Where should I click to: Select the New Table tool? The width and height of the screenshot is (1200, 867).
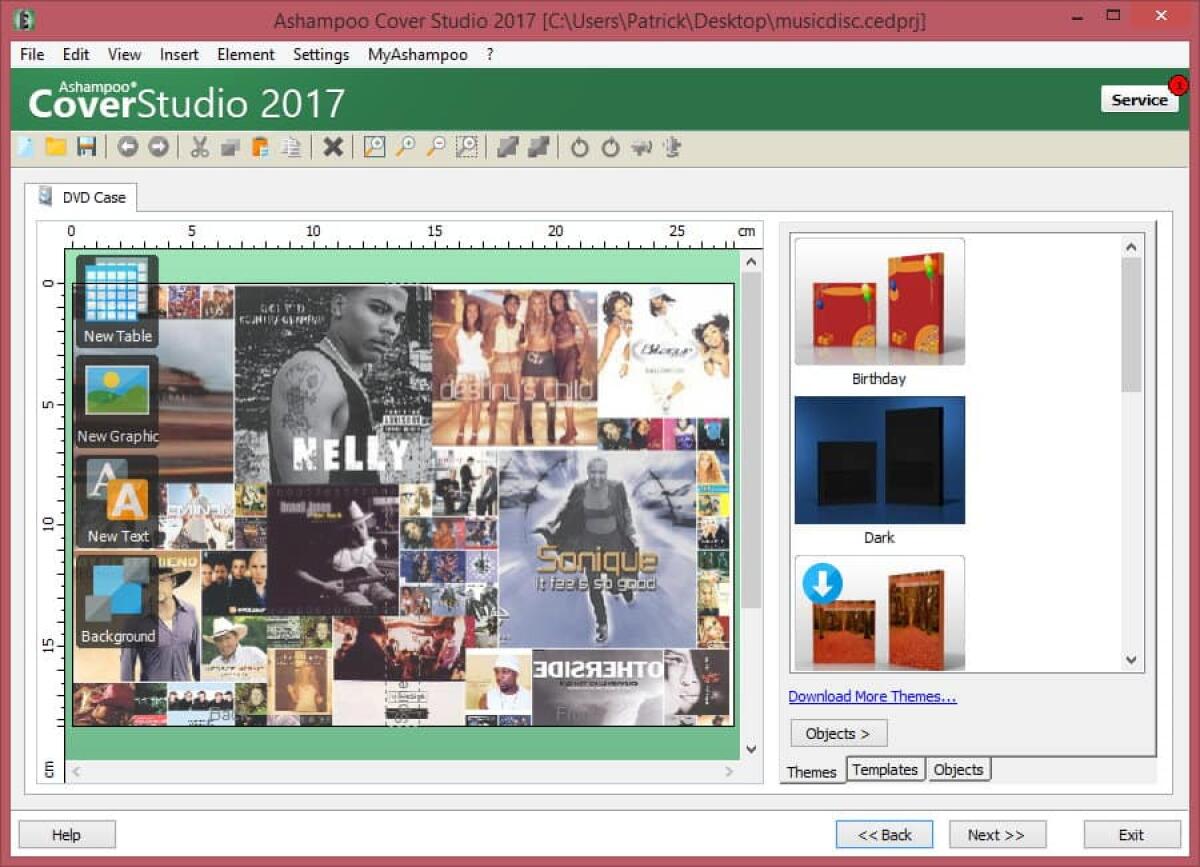click(116, 297)
